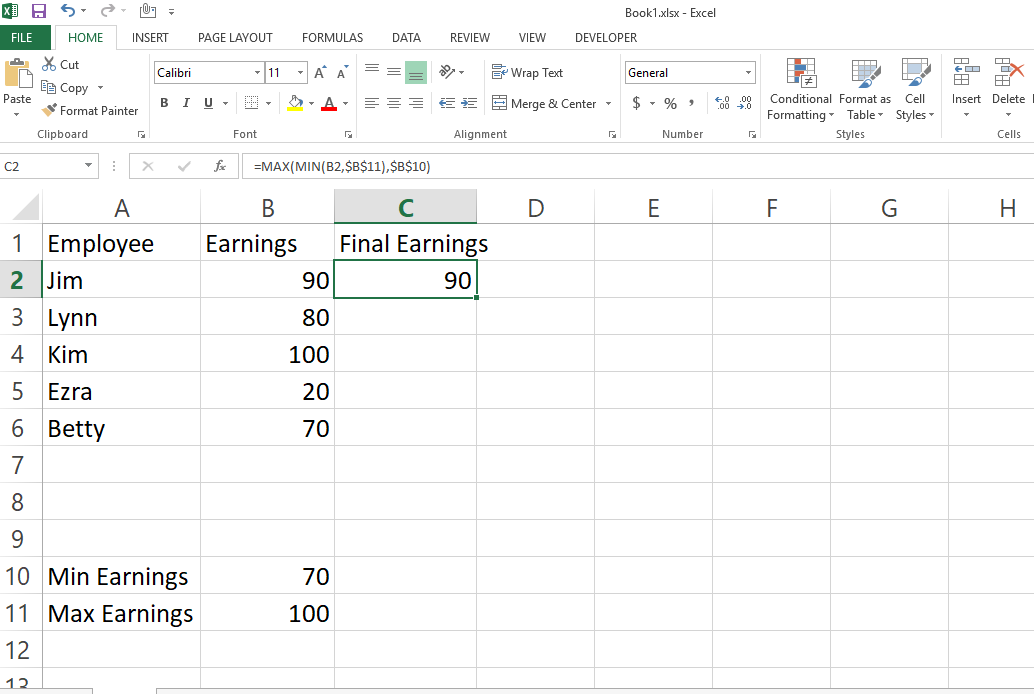Click the Insert Function fx button
Screen dimensions: 1034x694
coord(220,166)
